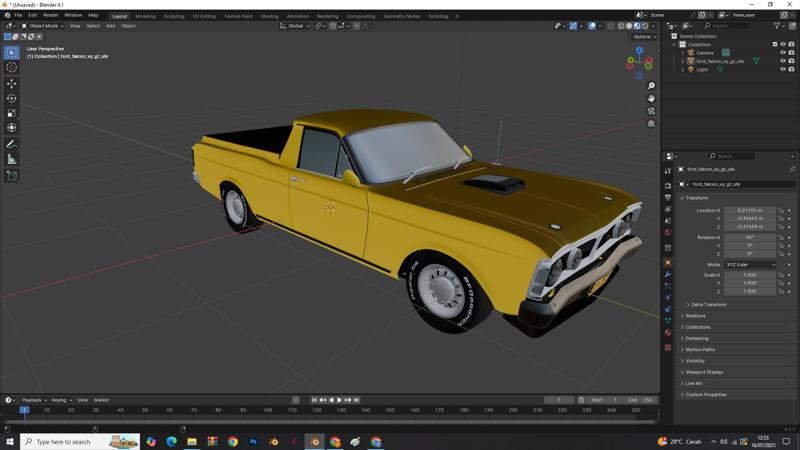Open the World properties tab
This screenshot has width=800, height=450.
[x=668, y=233]
